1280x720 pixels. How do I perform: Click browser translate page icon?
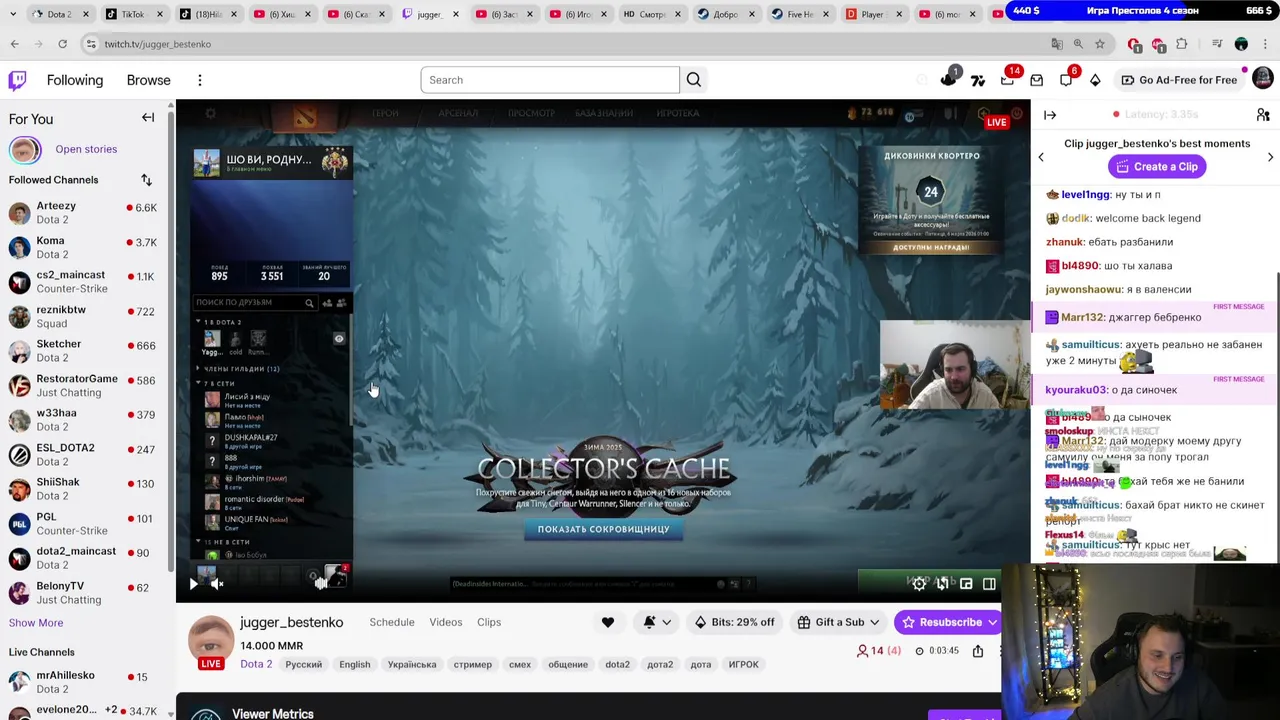(x=1057, y=44)
